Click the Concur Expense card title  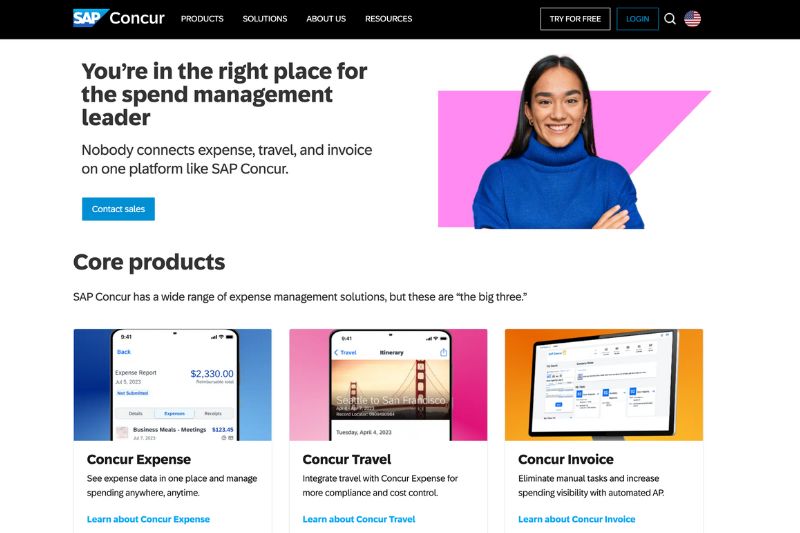[x=139, y=460]
